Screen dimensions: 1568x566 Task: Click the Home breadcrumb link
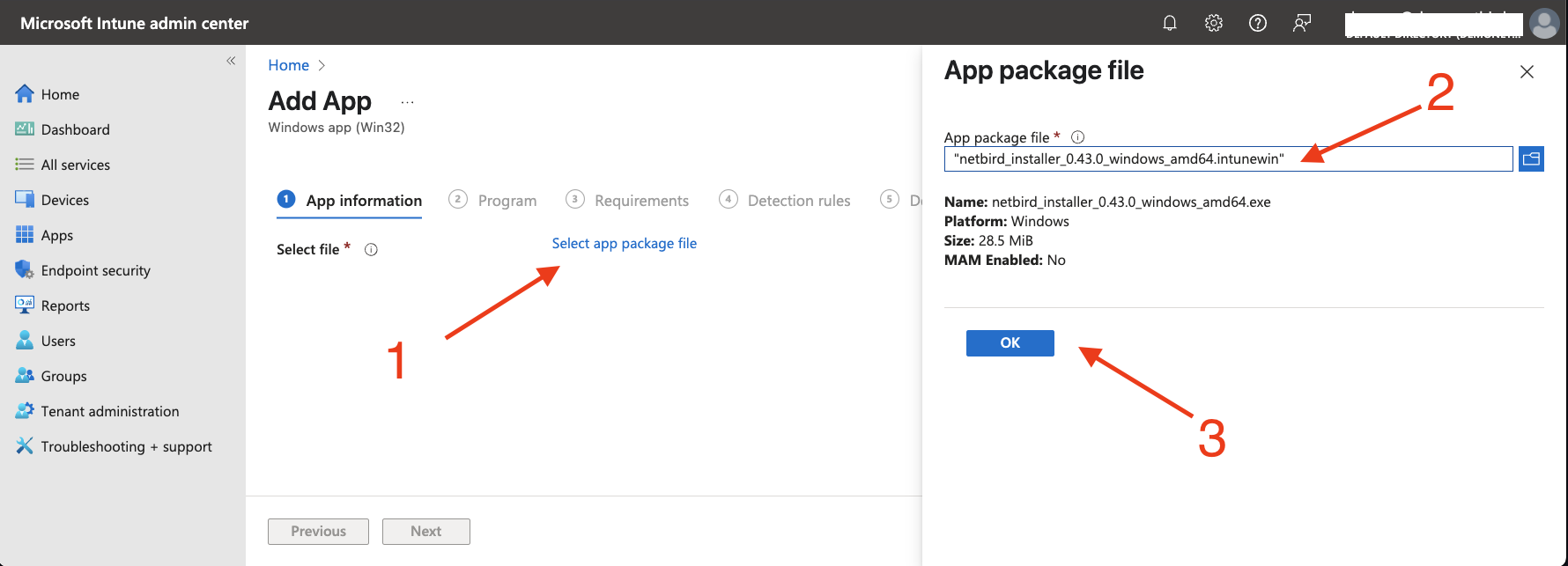[288, 65]
